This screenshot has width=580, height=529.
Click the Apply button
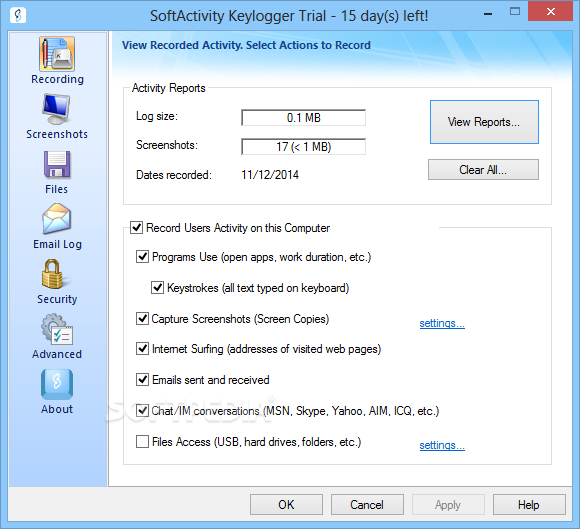448,505
